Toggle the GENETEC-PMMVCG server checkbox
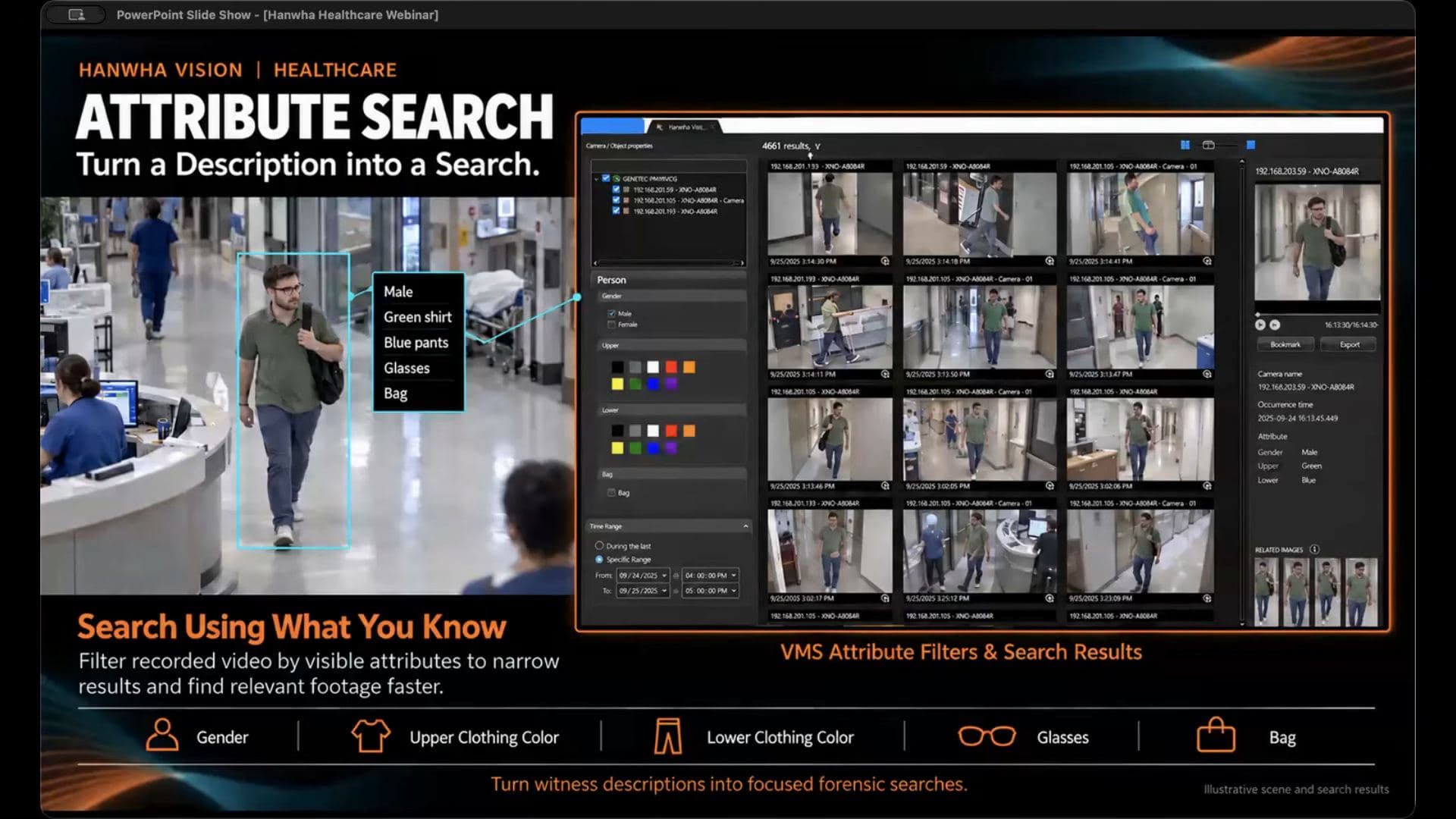This screenshot has height=819, width=1456. click(606, 179)
